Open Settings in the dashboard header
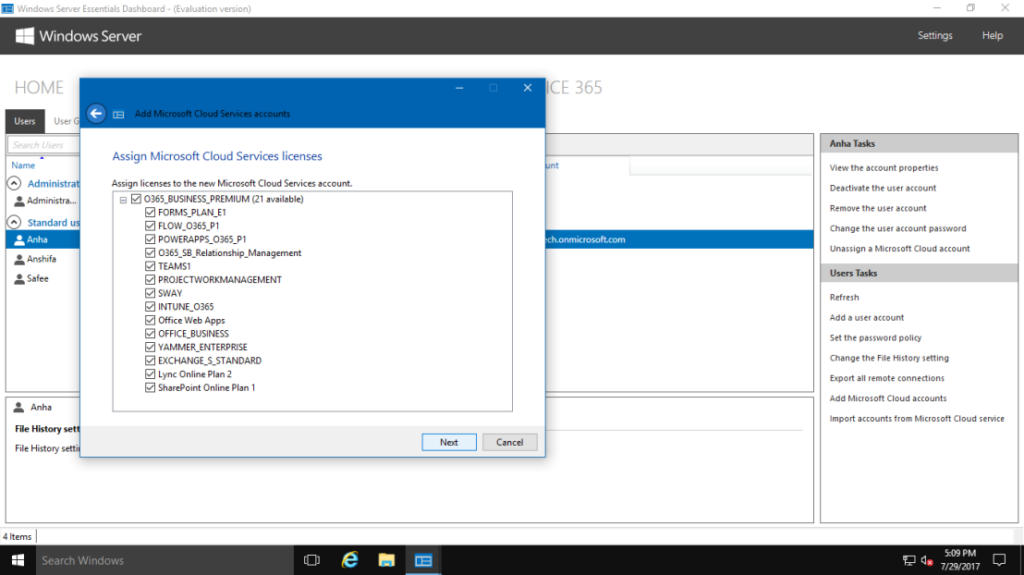This screenshot has height=575, width=1024. pyautogui.click(x=935, y=35)
